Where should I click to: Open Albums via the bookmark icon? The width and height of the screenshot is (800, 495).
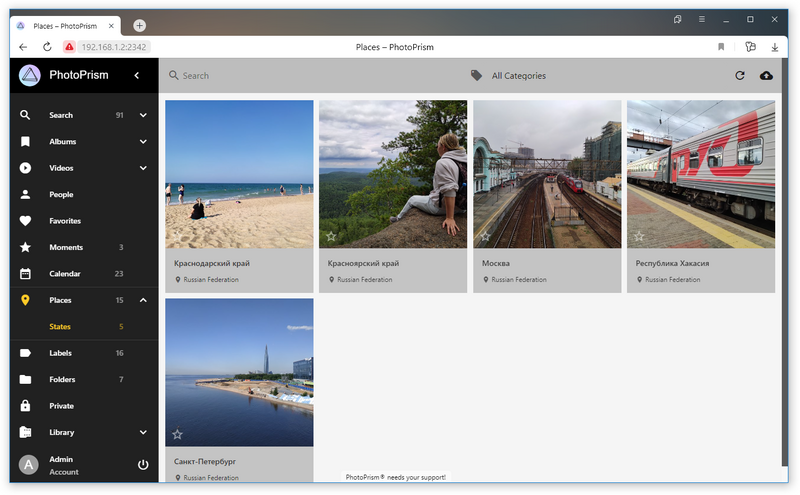[25, 141]
